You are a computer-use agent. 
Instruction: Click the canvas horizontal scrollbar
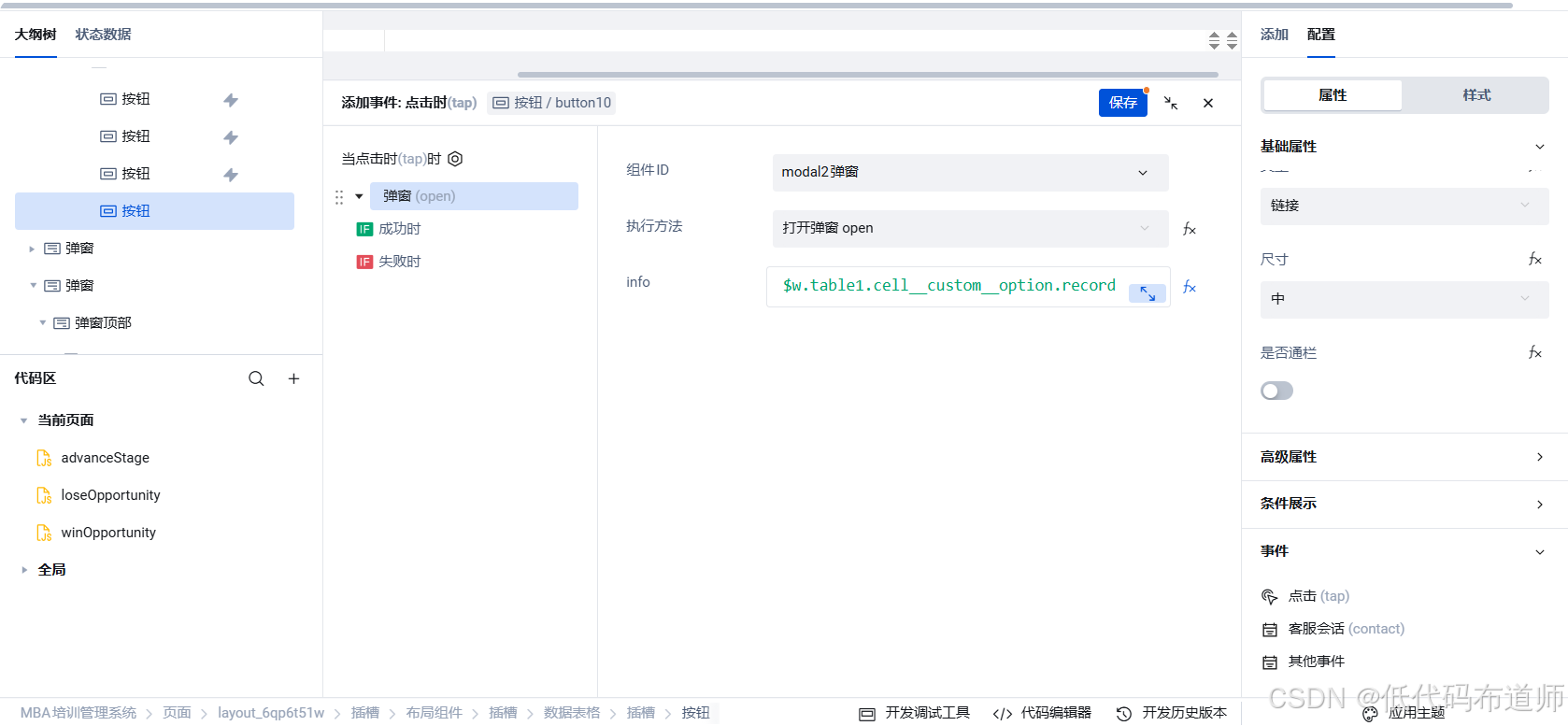(867, 75)
